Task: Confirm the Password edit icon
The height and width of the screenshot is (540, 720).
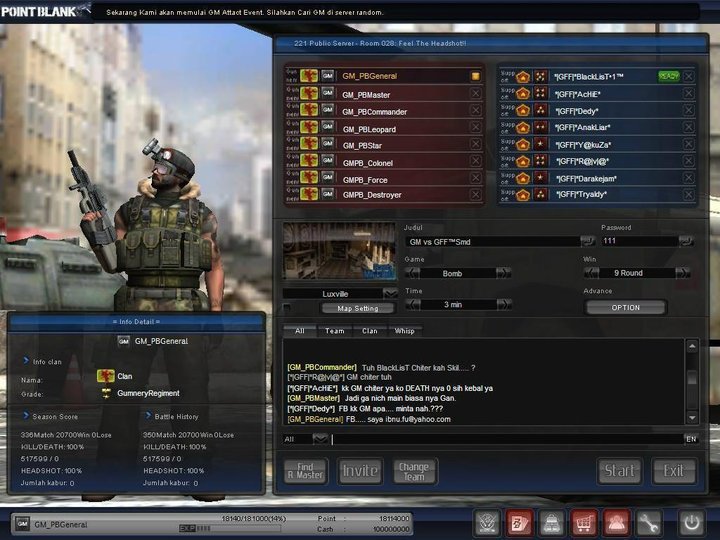Action: click(x=685, y=241)
